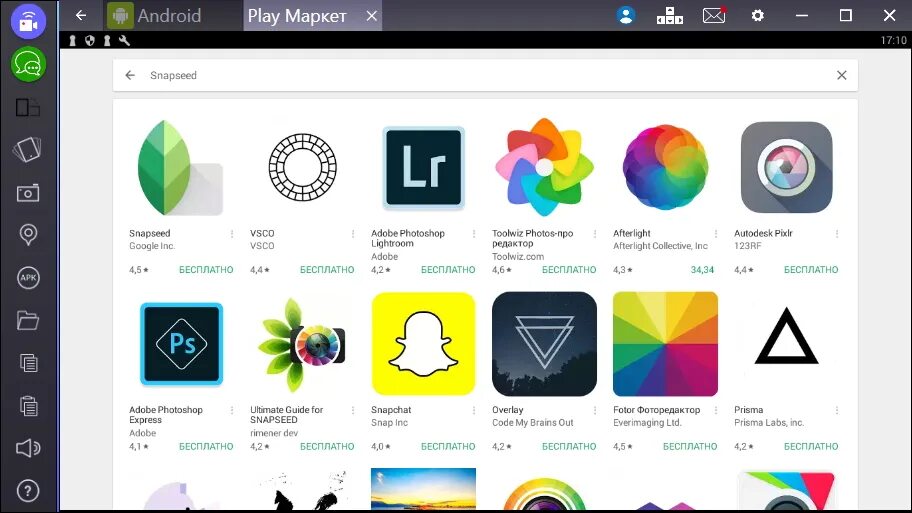Open Snapseed card overflow menu
Screen dimensions: 912x513
pos(232,234)
